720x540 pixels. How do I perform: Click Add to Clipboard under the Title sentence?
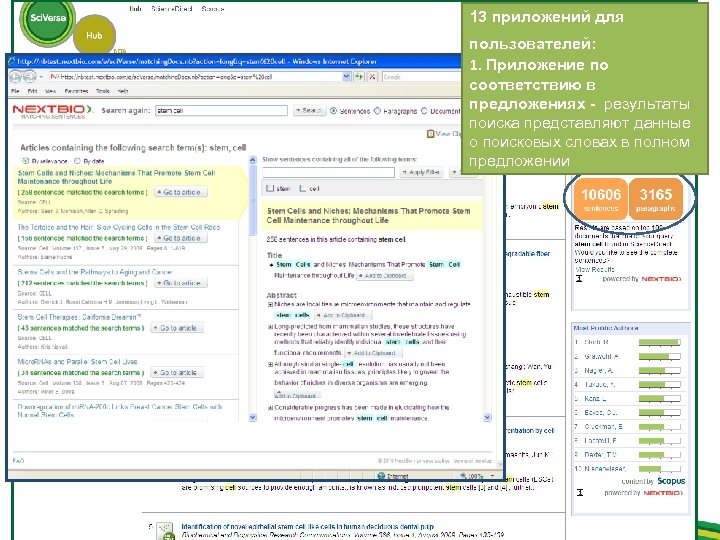pos(385,276)
